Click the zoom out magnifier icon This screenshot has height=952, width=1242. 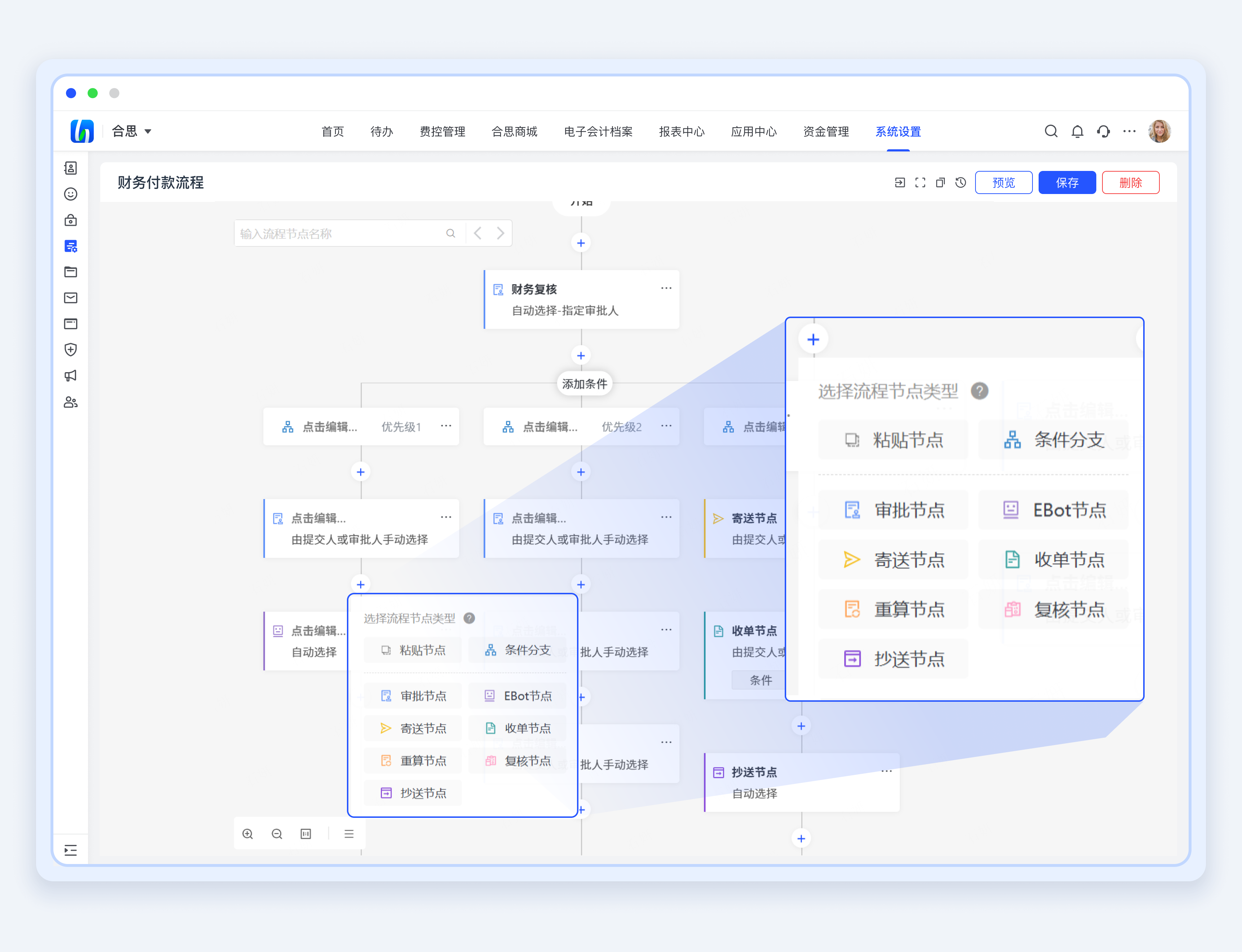point(277,834)
